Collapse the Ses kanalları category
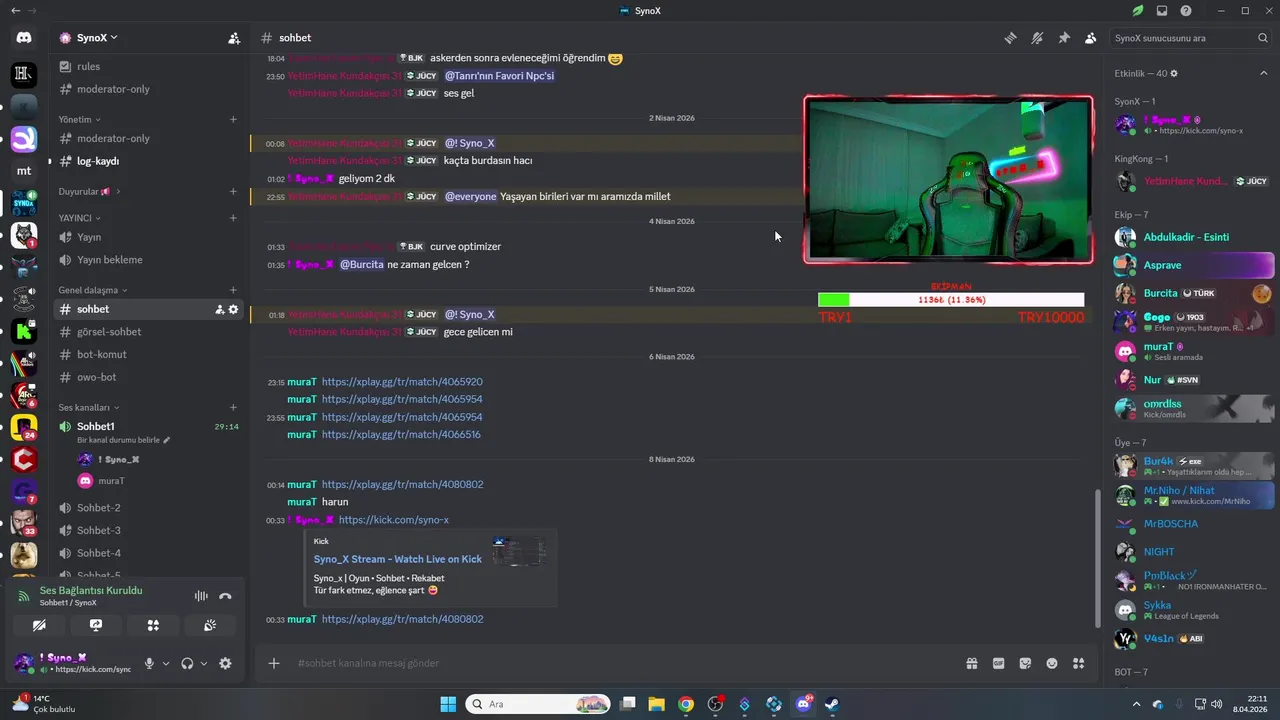1280x720 pixels. click(89, 407)
